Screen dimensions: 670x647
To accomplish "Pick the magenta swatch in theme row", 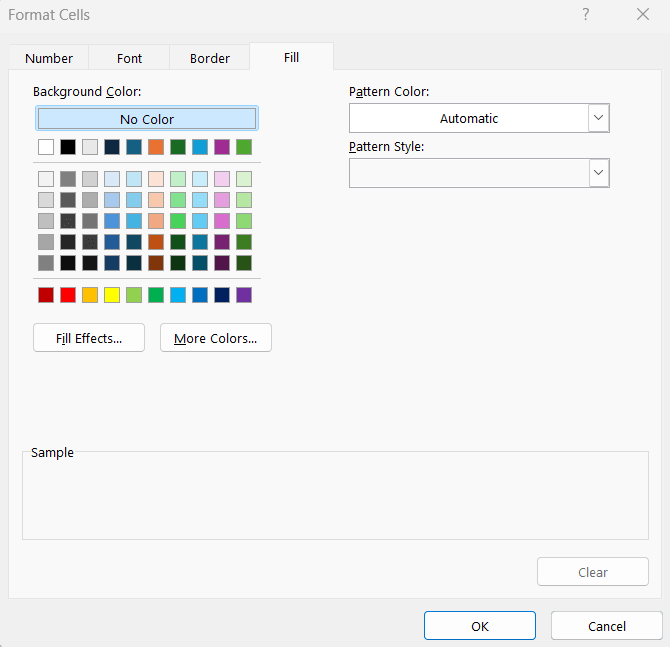I will (x=222, y=147).
